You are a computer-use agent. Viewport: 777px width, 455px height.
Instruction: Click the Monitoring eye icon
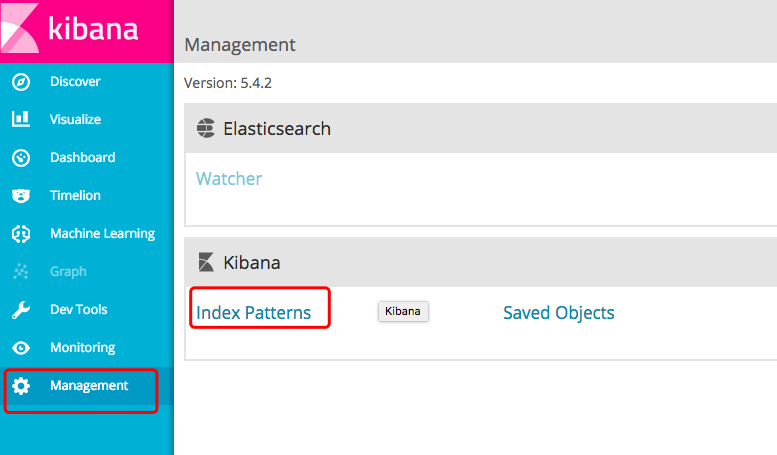tap(21, 348)
